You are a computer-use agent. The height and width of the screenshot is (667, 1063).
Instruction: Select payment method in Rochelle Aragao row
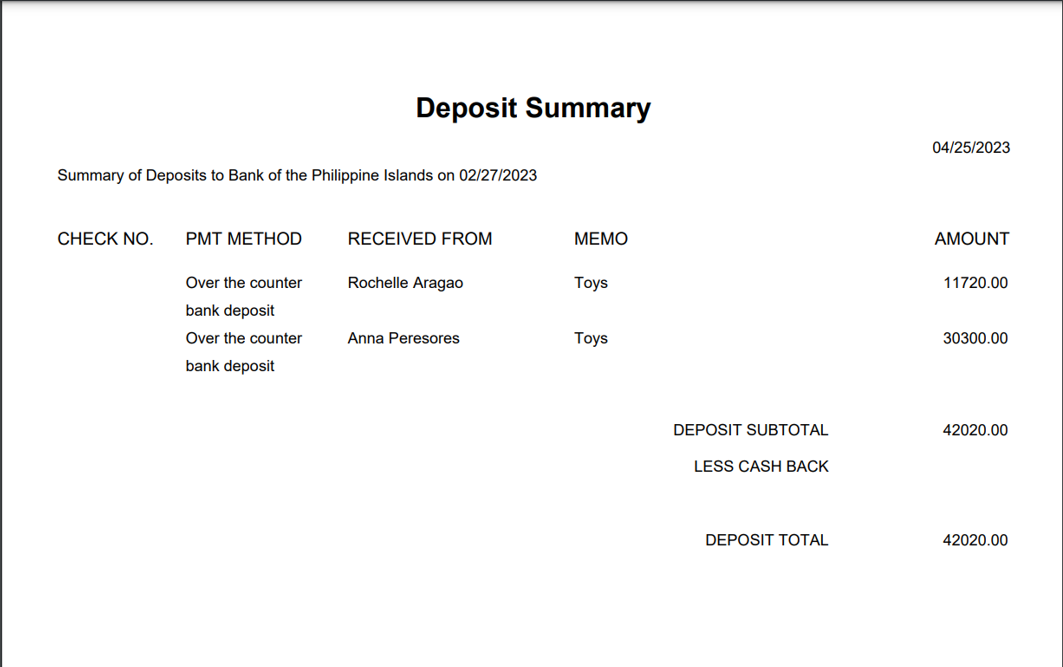[243, 296]
